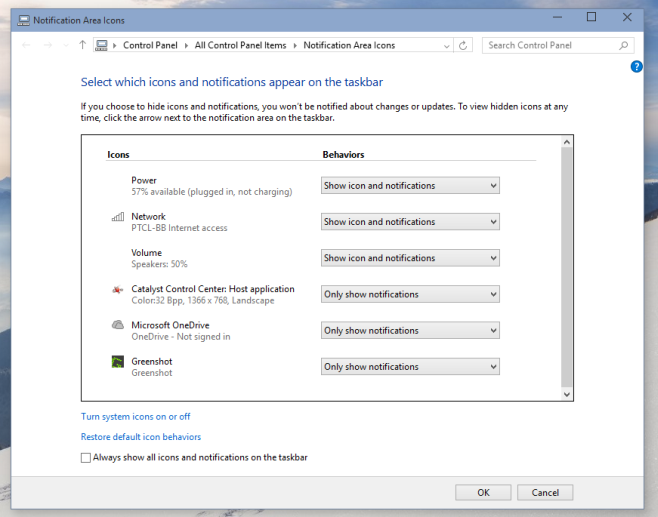658x517 pixels.
Task: Click the Forward navigation arrow
Action: [48, 45]
